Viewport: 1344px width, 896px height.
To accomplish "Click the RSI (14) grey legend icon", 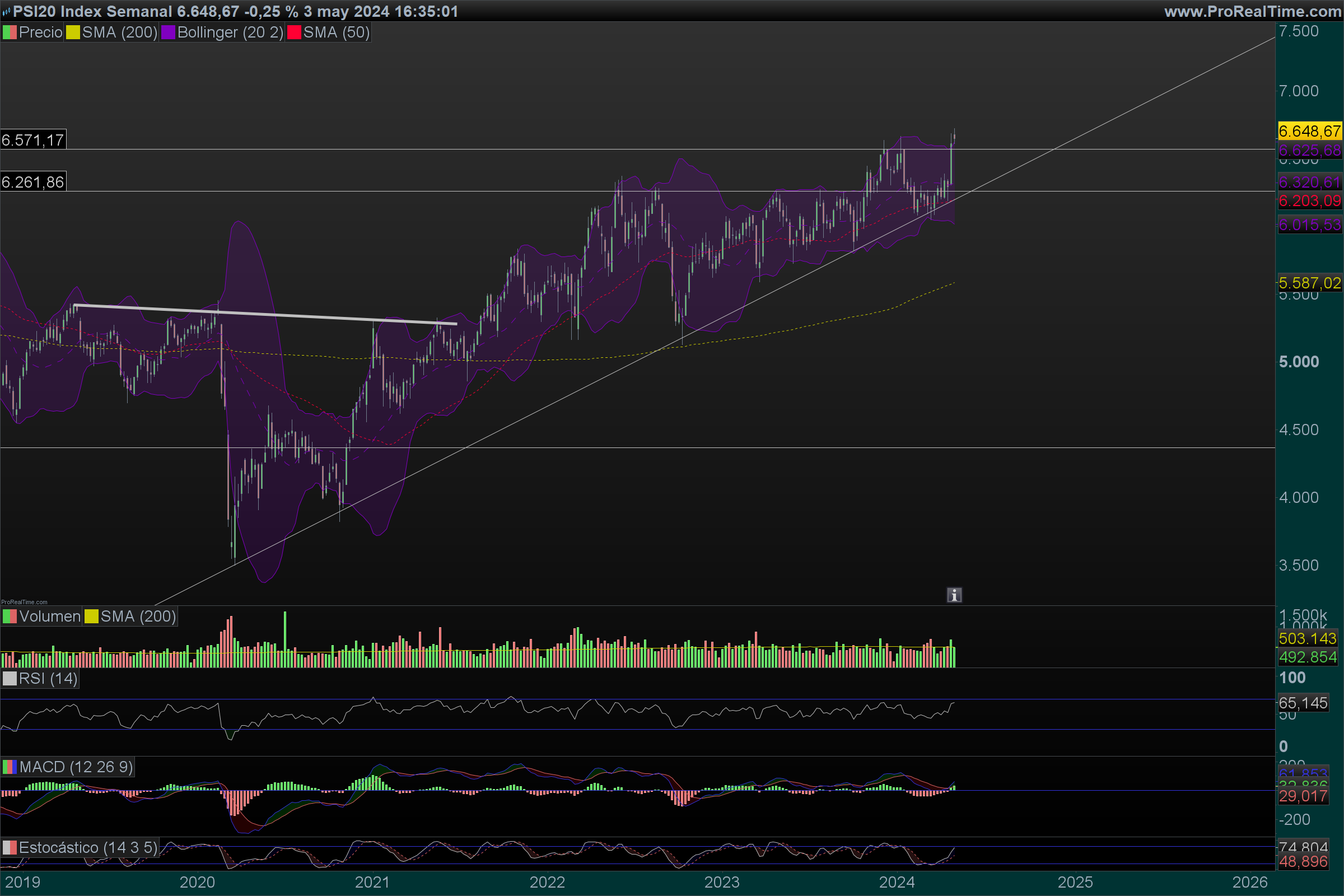I will coord(10,679).
